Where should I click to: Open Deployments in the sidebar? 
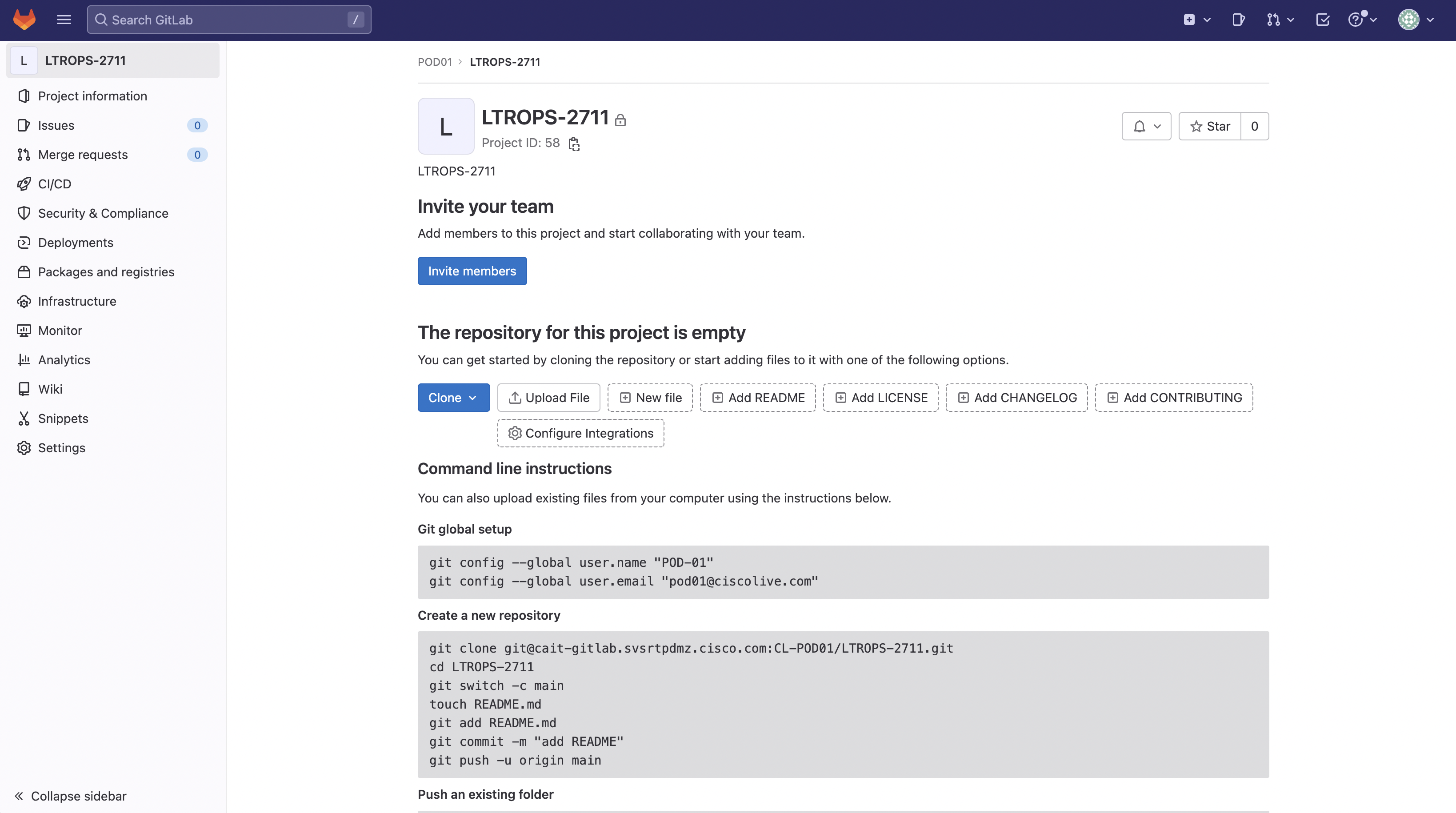click(113, 243)
